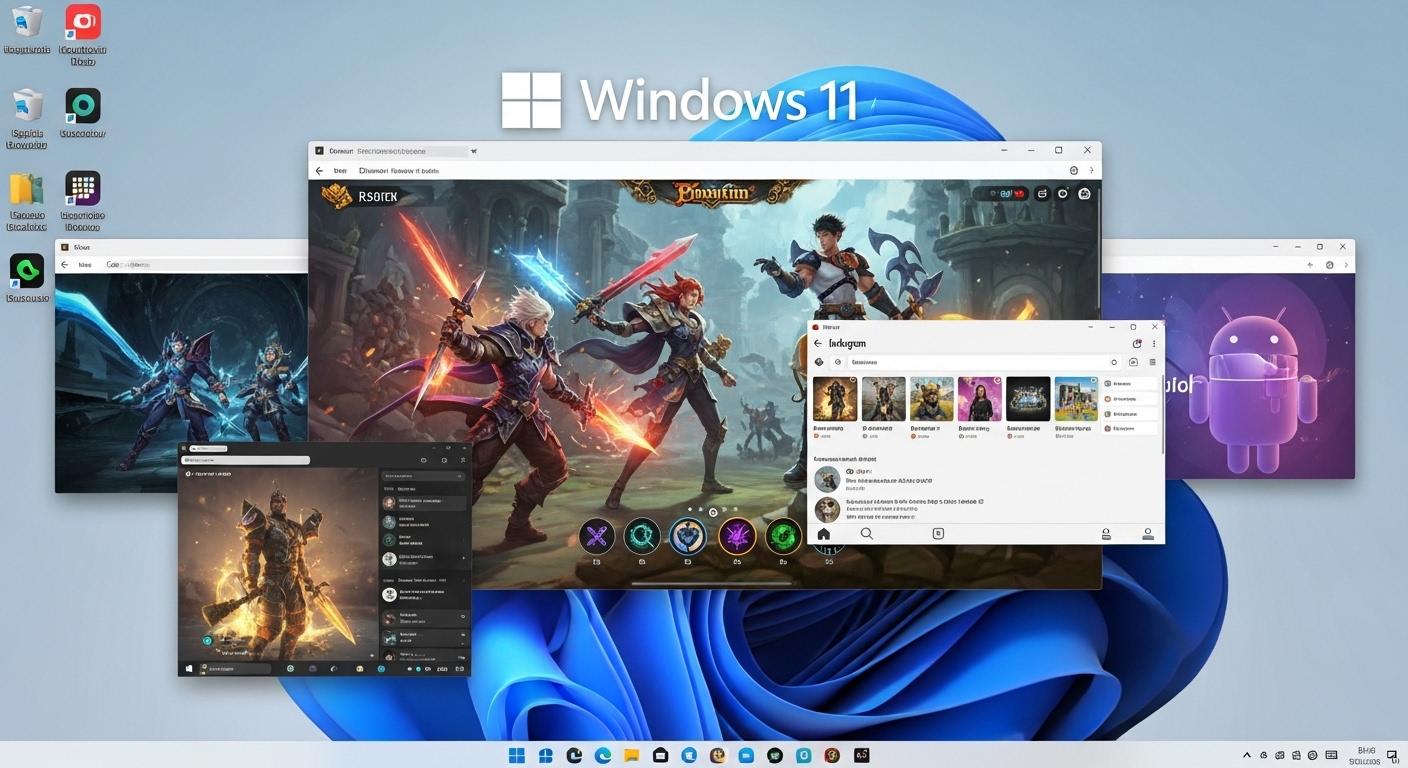View your Instagram profile icon
This screenshot has width=1408, height=768.
(x=1148, y=533)
